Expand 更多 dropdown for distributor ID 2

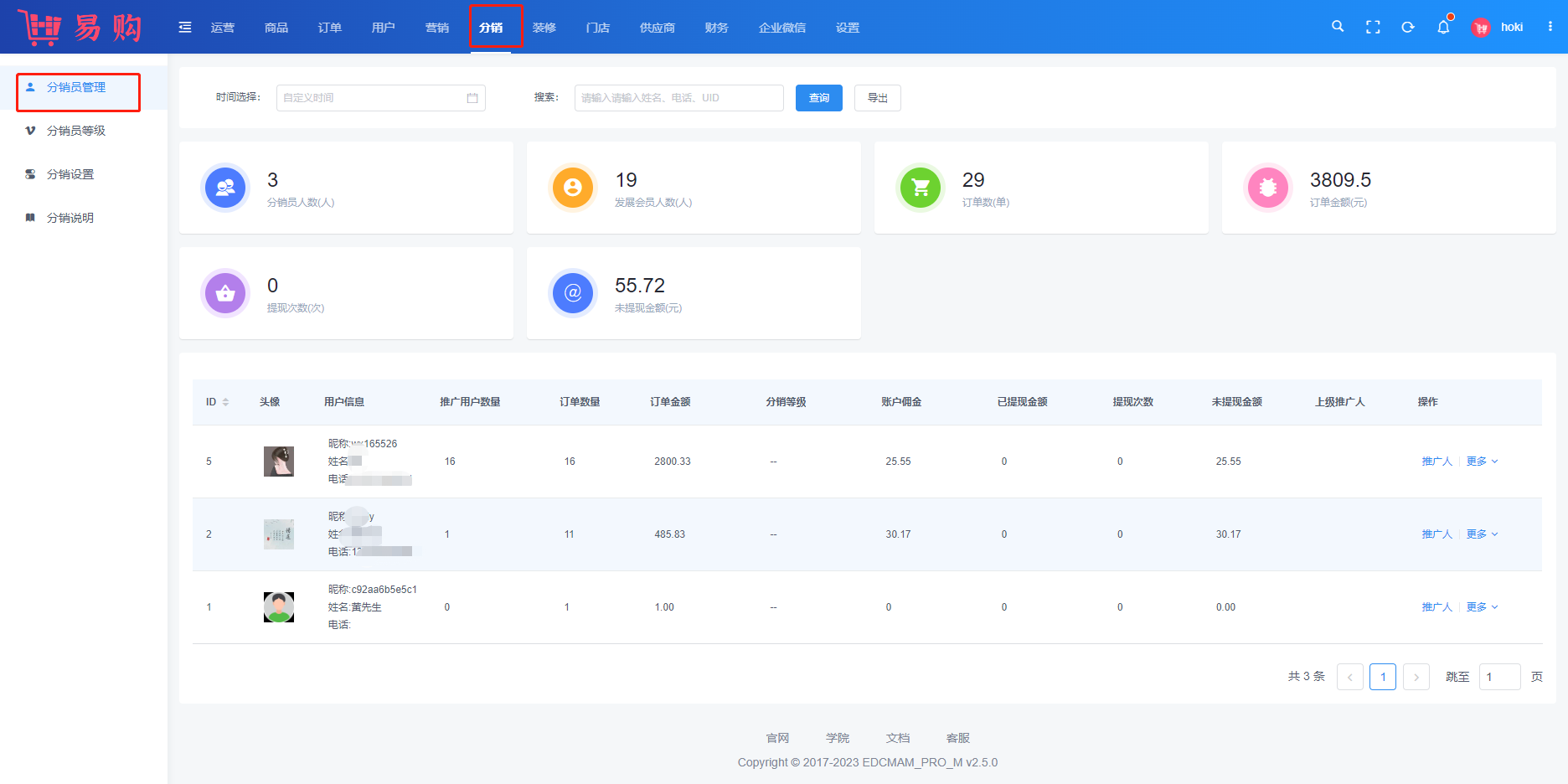[x=1482, y=534]
